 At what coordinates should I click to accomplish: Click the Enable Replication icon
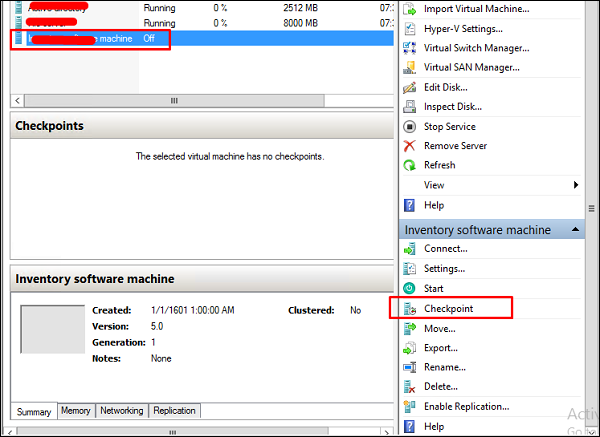click(409, 406)
